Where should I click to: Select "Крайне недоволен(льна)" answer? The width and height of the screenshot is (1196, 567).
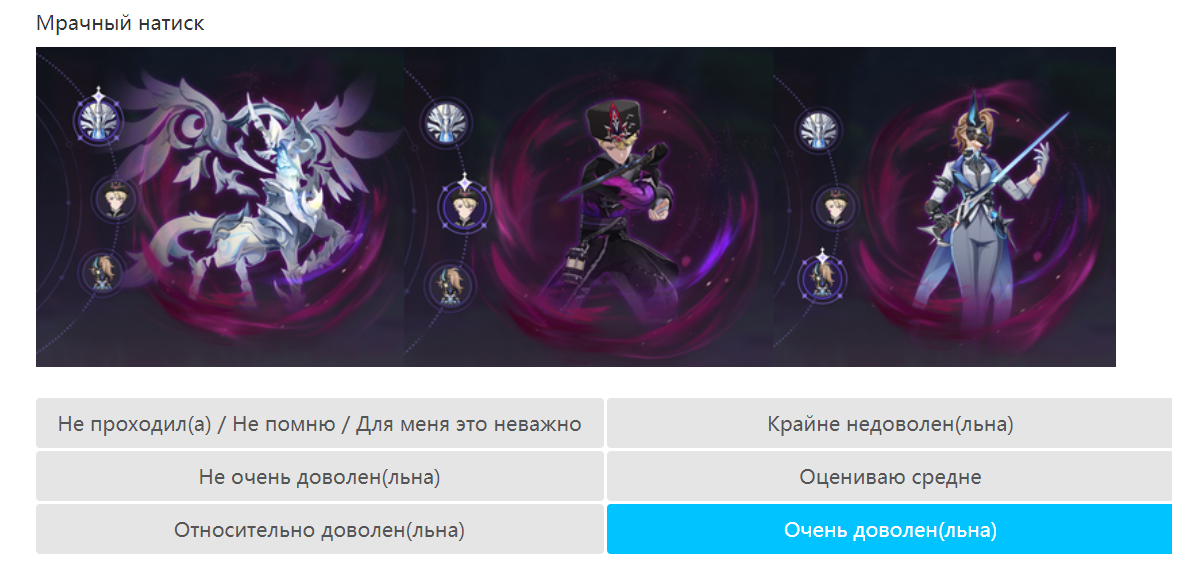[889, 423]
